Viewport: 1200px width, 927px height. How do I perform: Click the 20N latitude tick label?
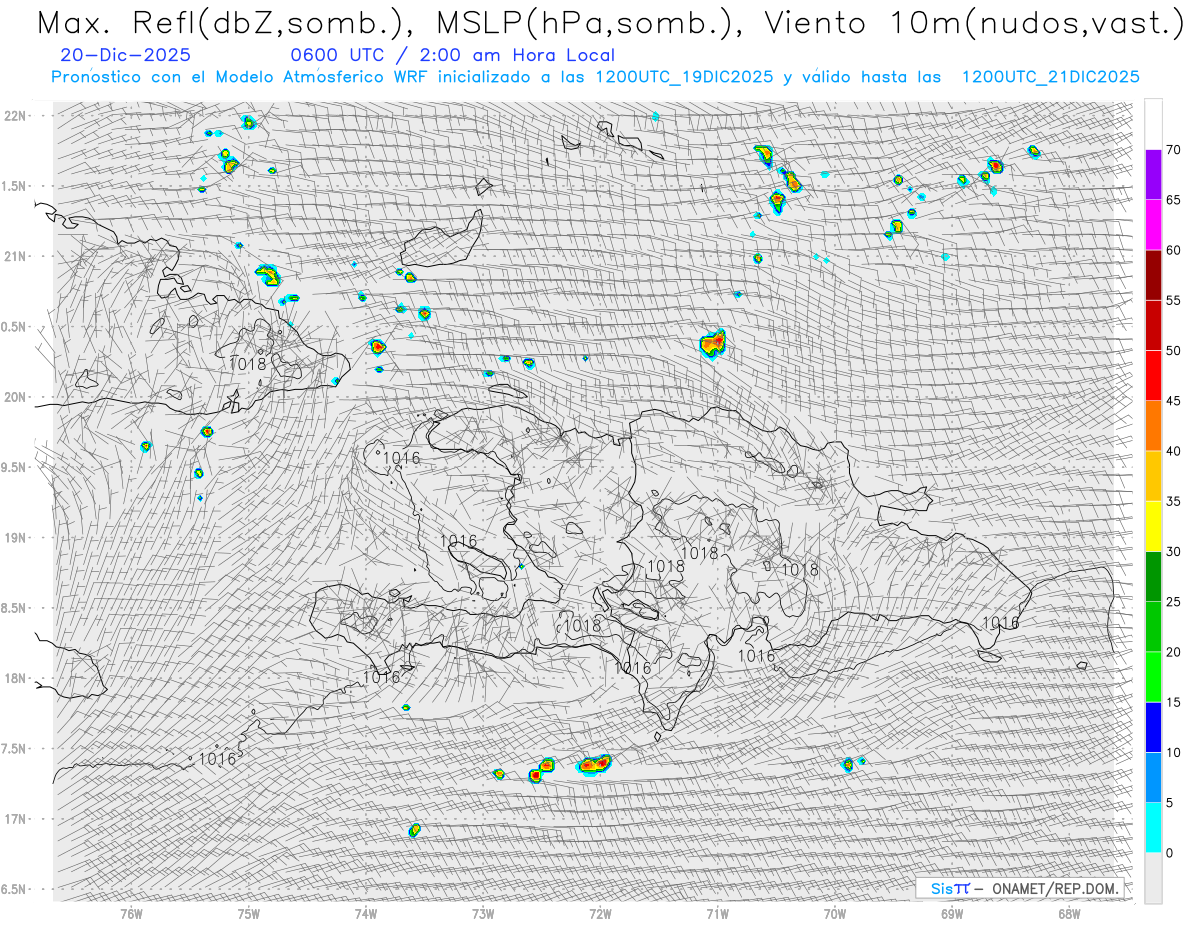[x=15, y=397]
